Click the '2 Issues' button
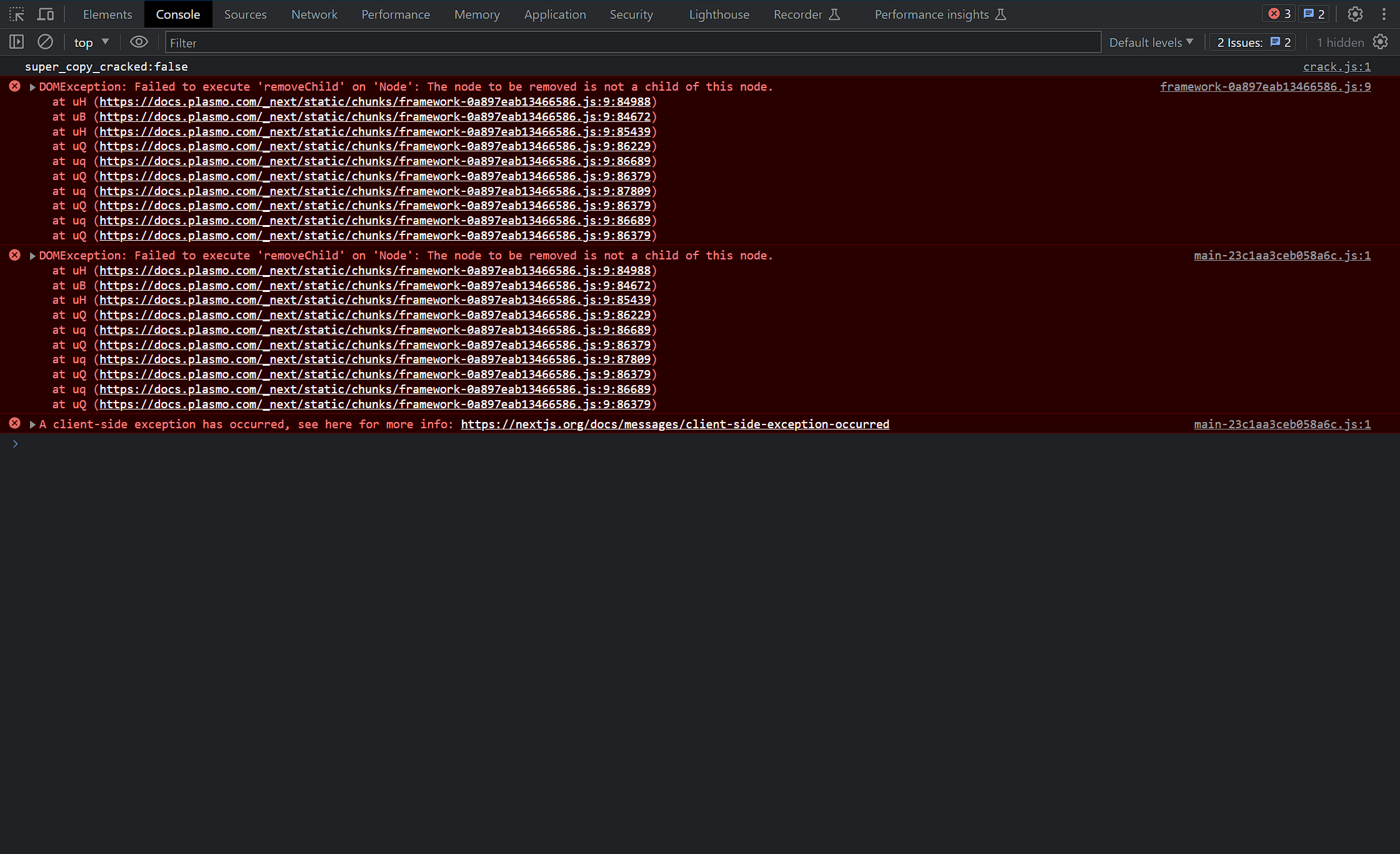The image size is (1400, 854). [x=1252, y=42]
